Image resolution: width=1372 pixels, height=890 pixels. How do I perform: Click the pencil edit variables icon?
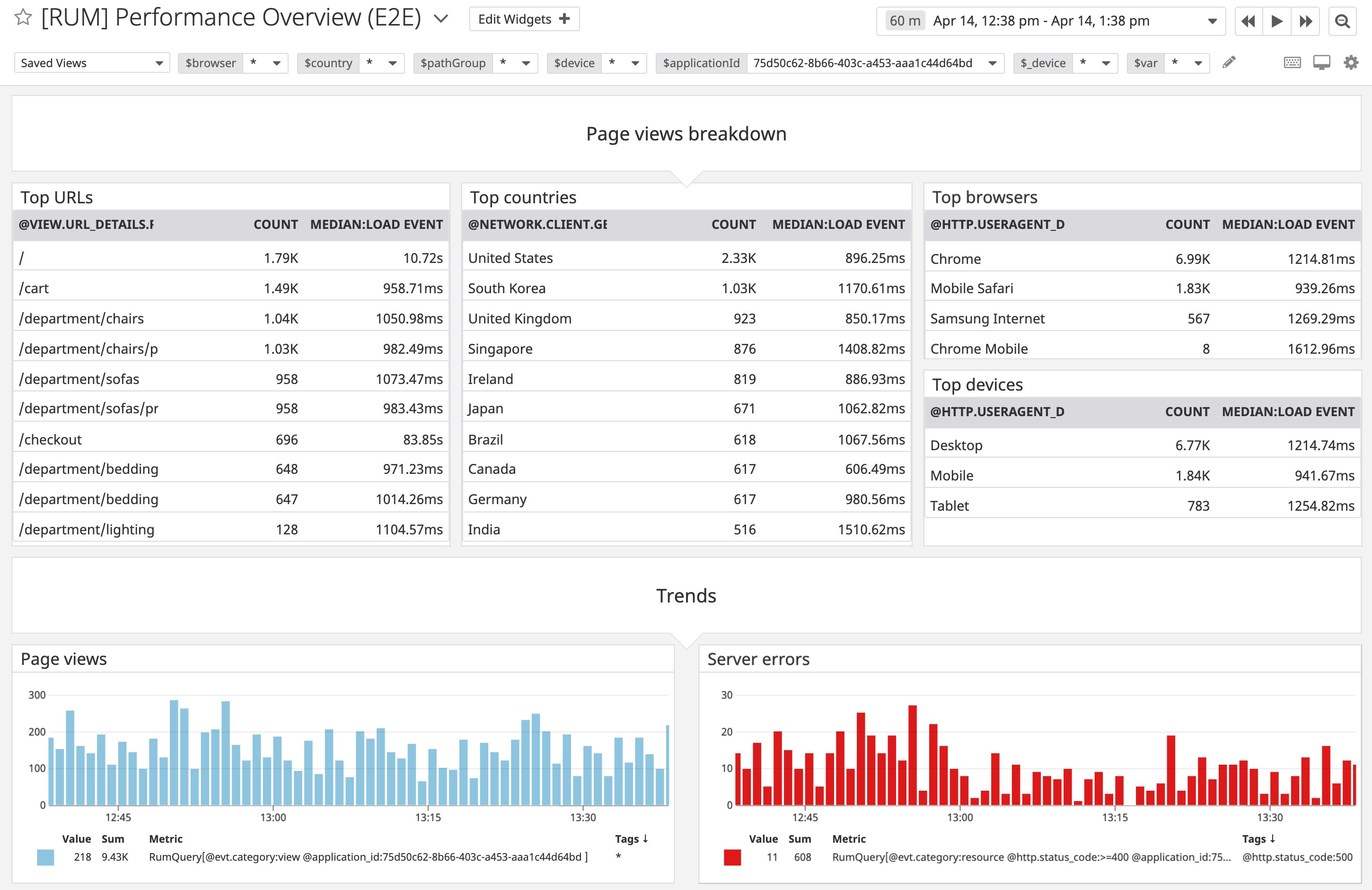(x=1229, y=62)
